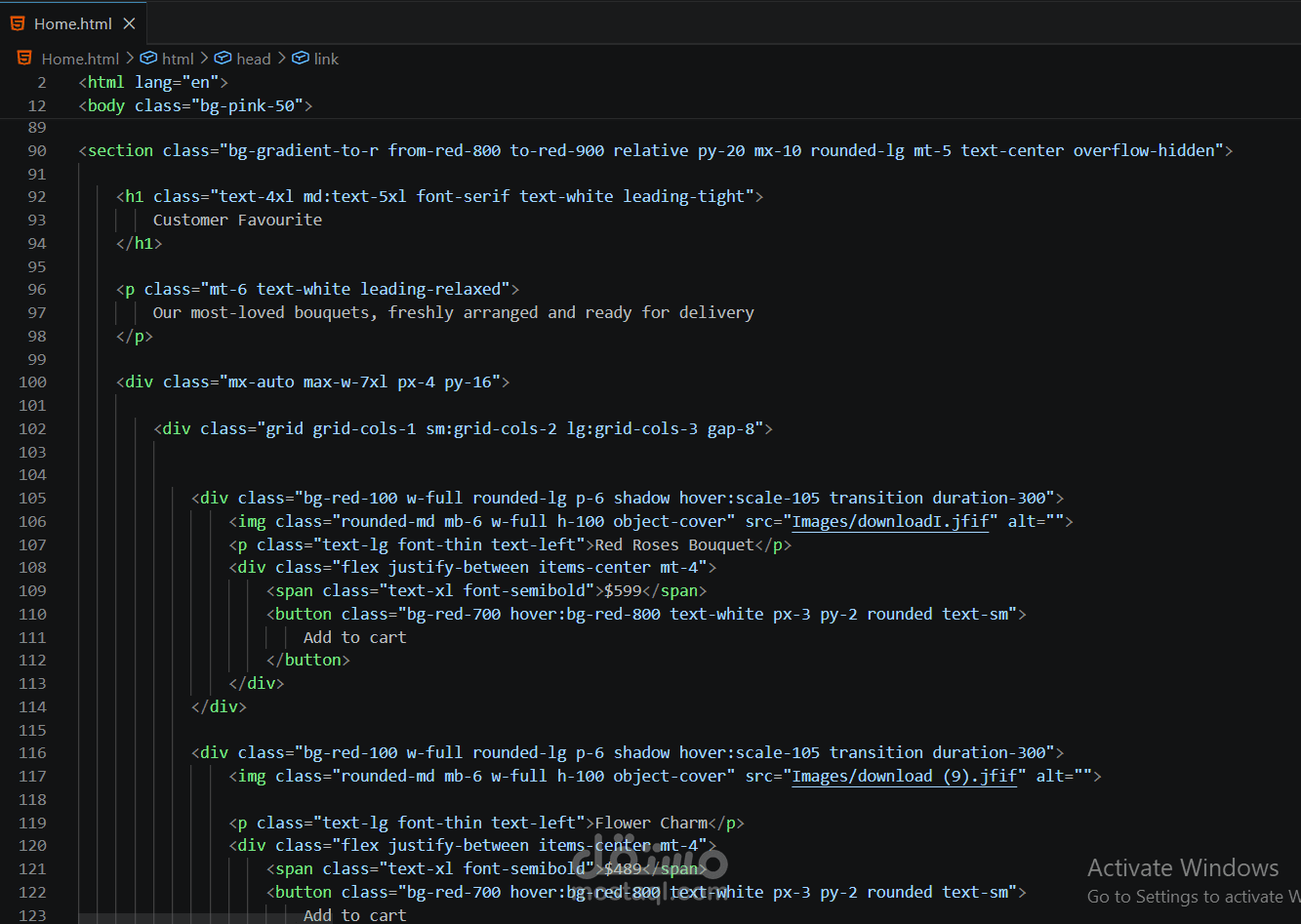Click the head symbol icon in breadcrumbs

click(223, 59)
